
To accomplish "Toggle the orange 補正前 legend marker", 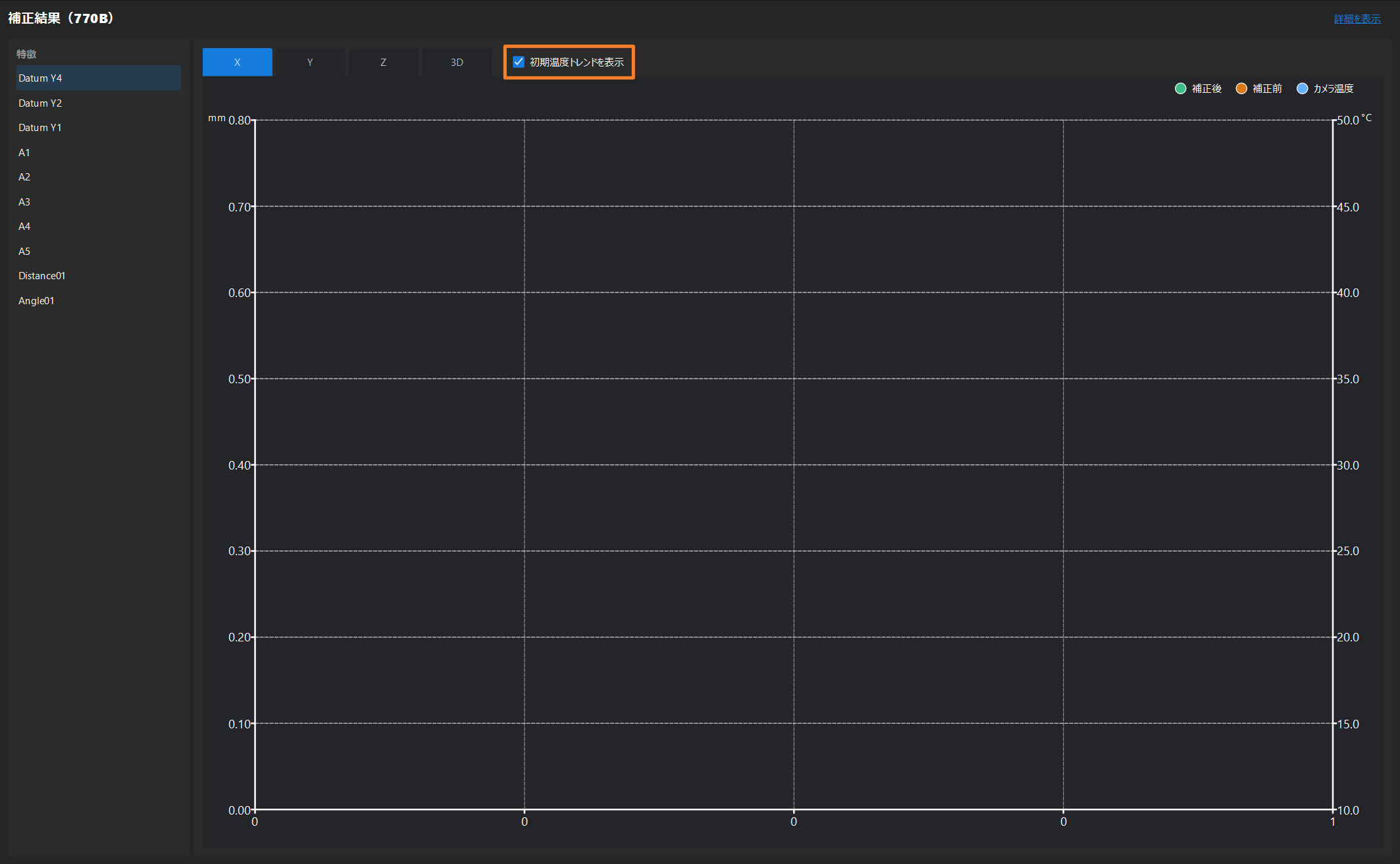I will click(x=1241, y=88).
